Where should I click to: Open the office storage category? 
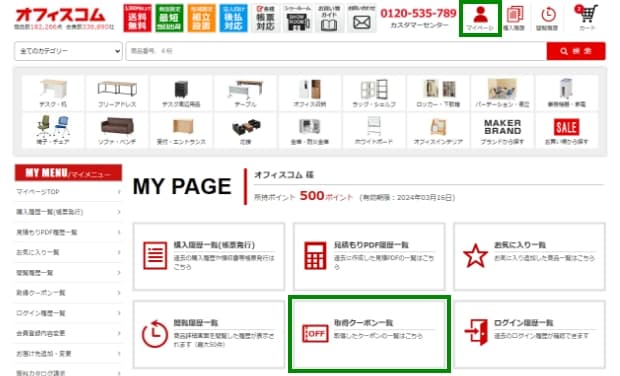click(x=310, y=93)
